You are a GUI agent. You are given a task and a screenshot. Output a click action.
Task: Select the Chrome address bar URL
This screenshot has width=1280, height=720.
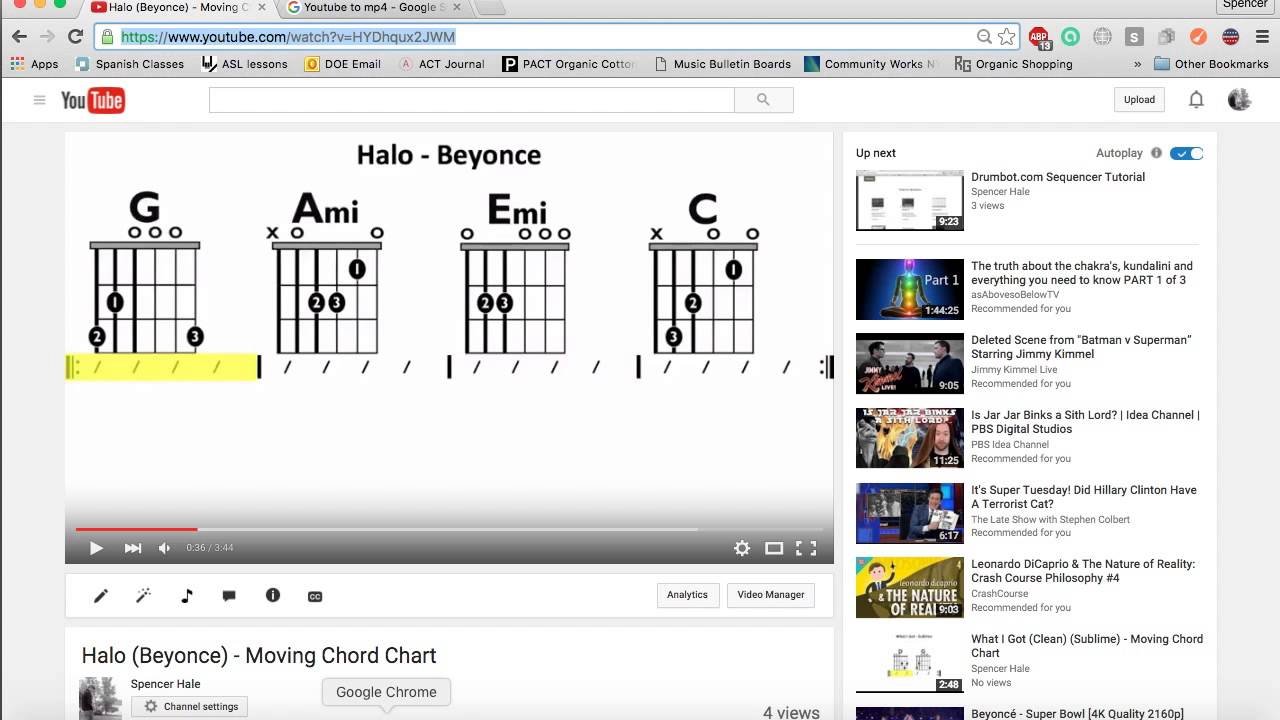pos(288,37)
